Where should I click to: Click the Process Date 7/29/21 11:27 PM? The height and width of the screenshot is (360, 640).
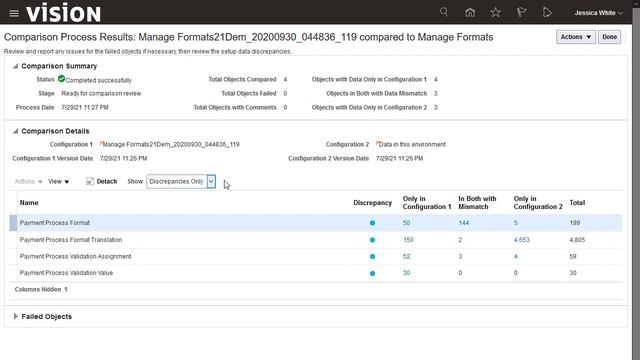tap(85, 107)
